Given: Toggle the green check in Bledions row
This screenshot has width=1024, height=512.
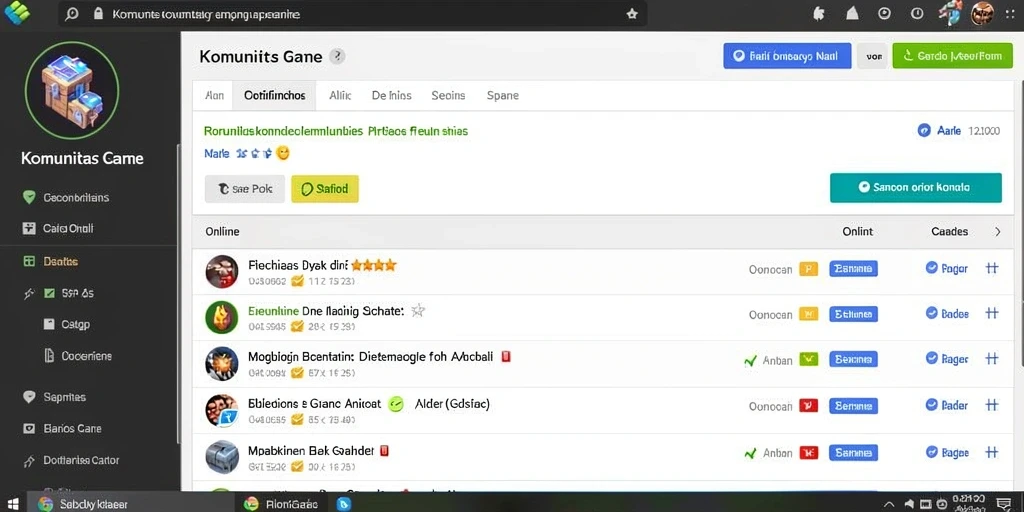Looking at the screenshot, I should point(395,404).
